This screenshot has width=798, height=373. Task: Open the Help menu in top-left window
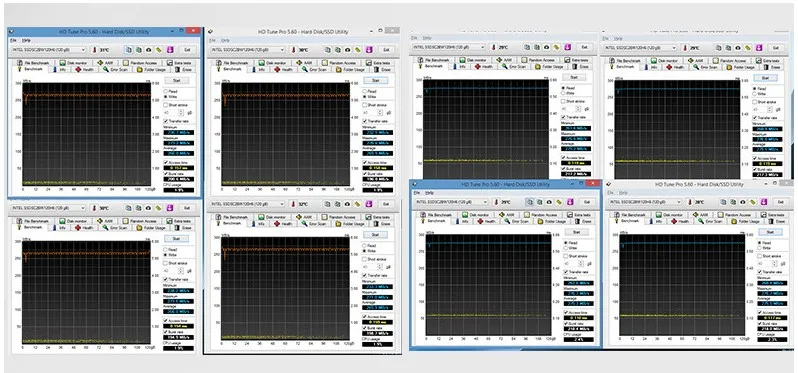(26, 40)
